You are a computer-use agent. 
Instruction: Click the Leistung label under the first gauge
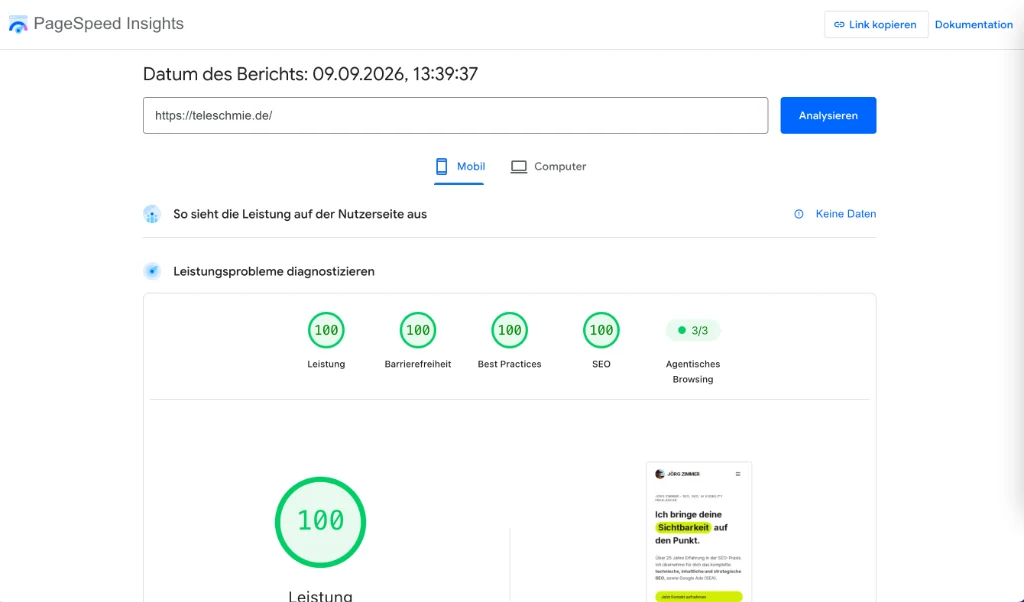(326, 364)
